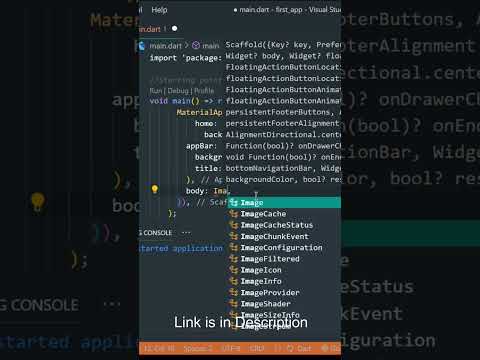
Task: Select the ImageFiltered suggestion
Action: coord(284,259)
